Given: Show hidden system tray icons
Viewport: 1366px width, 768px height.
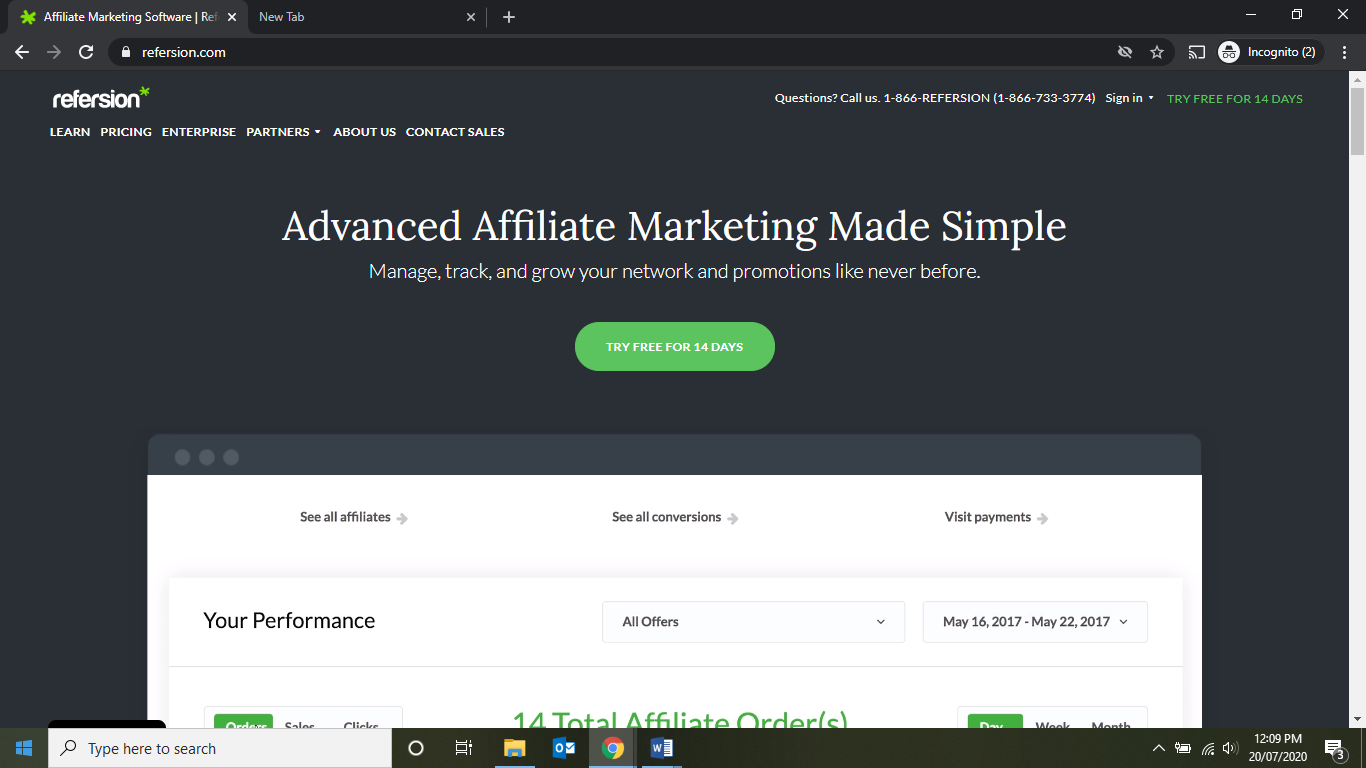Looking at the screenshot, I should (x=1159, y=748).
